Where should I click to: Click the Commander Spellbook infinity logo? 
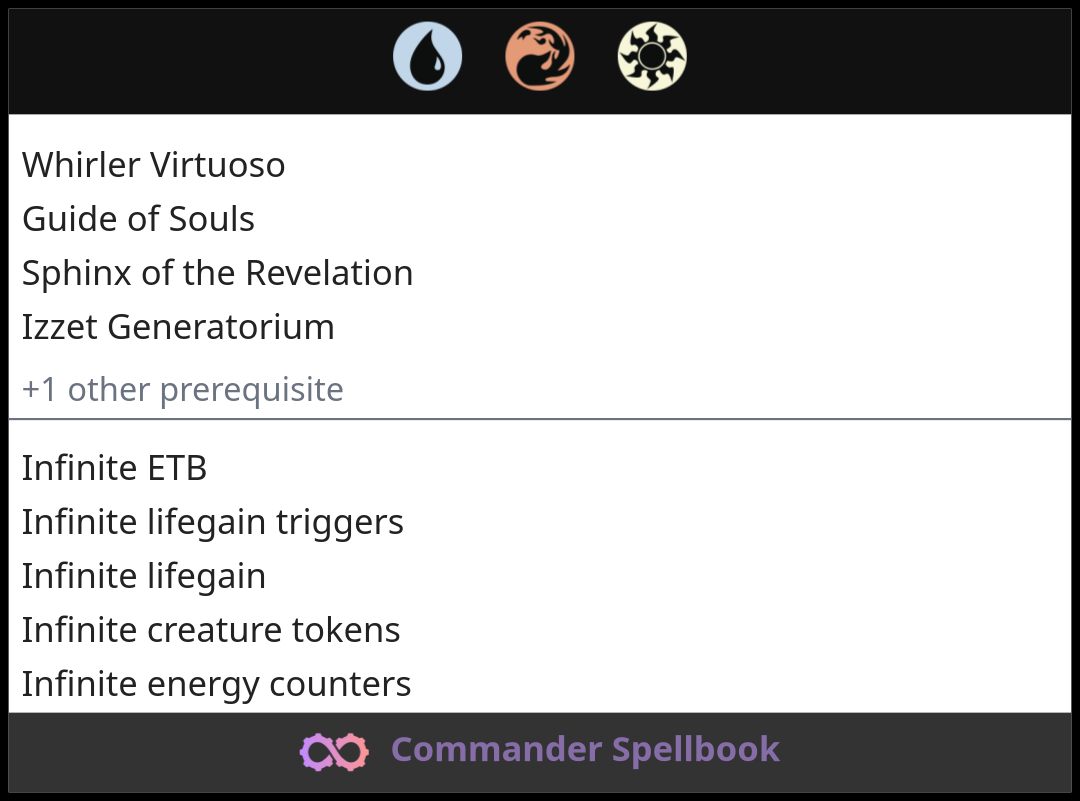click(x=334, y=751)
